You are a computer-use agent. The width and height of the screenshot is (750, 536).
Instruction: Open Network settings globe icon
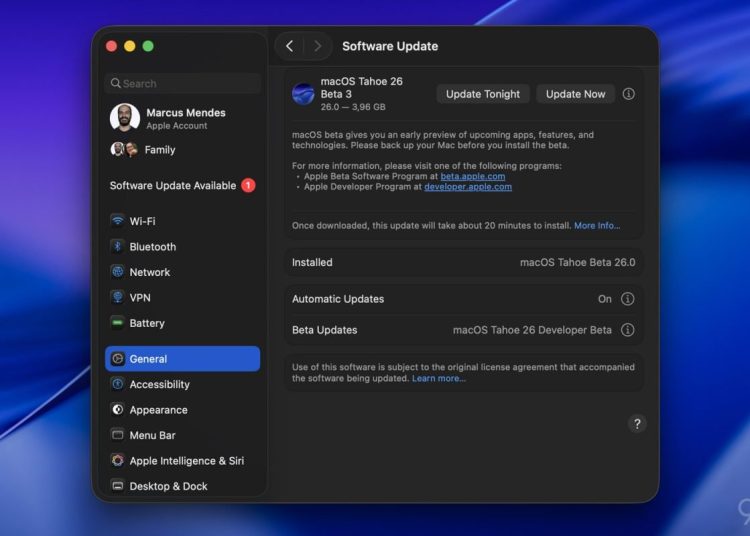[x=118, y=272]
